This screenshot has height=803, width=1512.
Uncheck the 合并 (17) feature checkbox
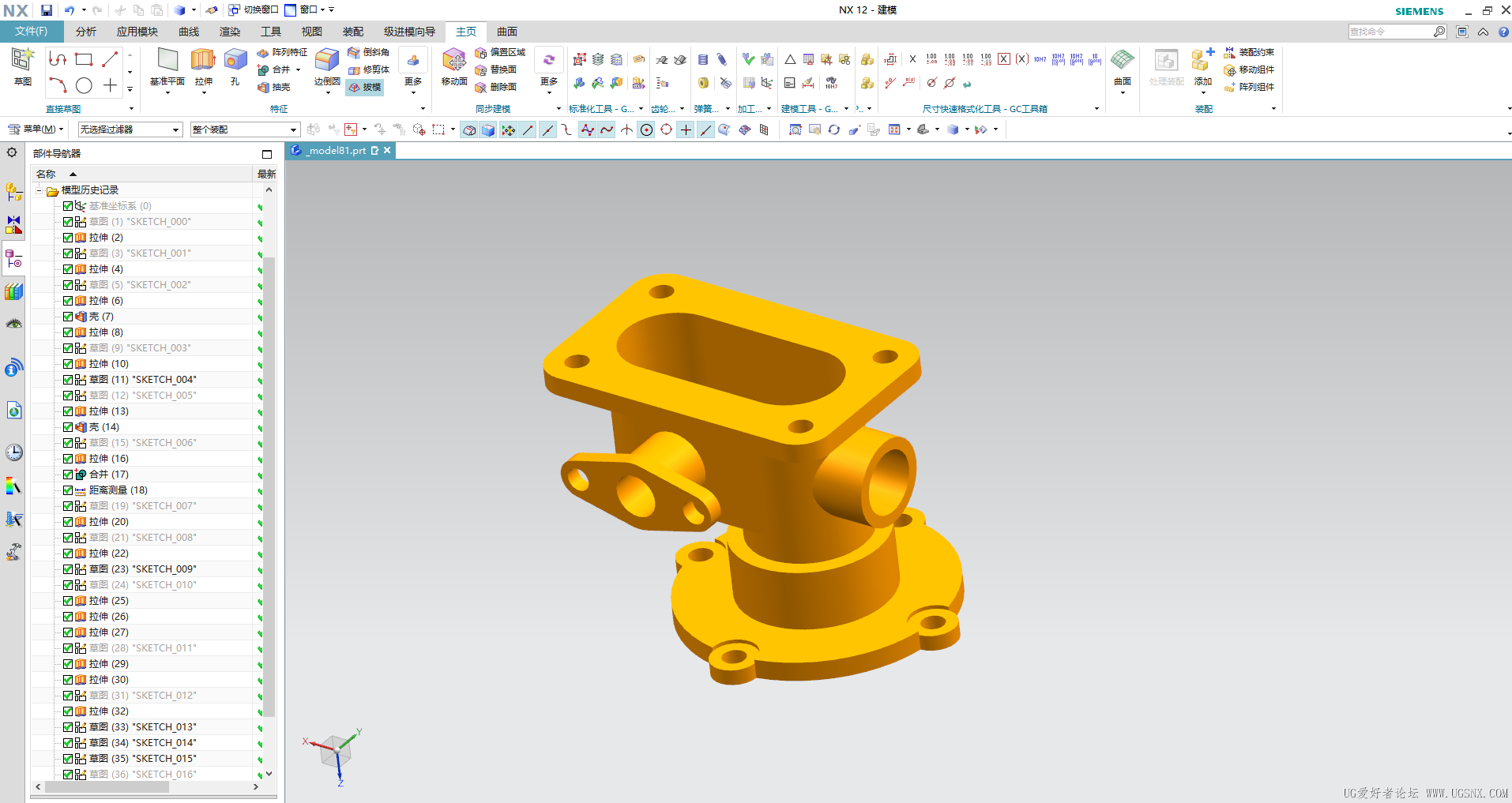point(68,475)
